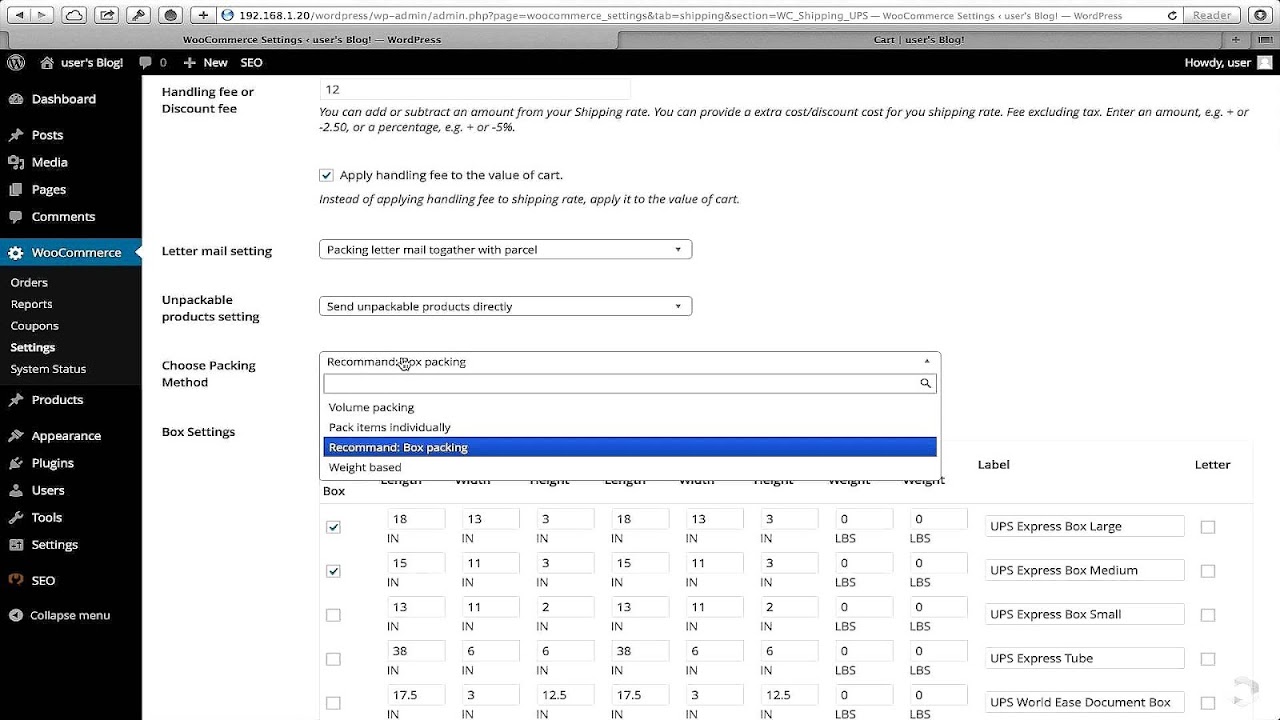
Task: Open WooCommerce System Status submenu
Action: coord(48,369)
